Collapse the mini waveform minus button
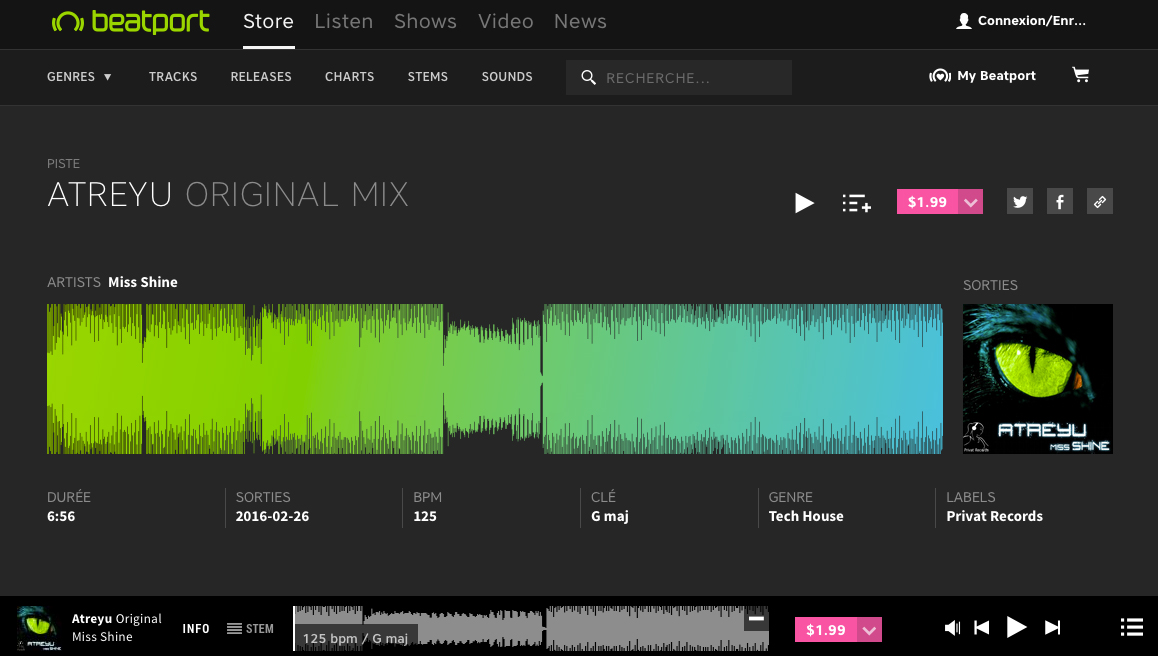This screenshot has height=656, width=1158. pos(757,619)
